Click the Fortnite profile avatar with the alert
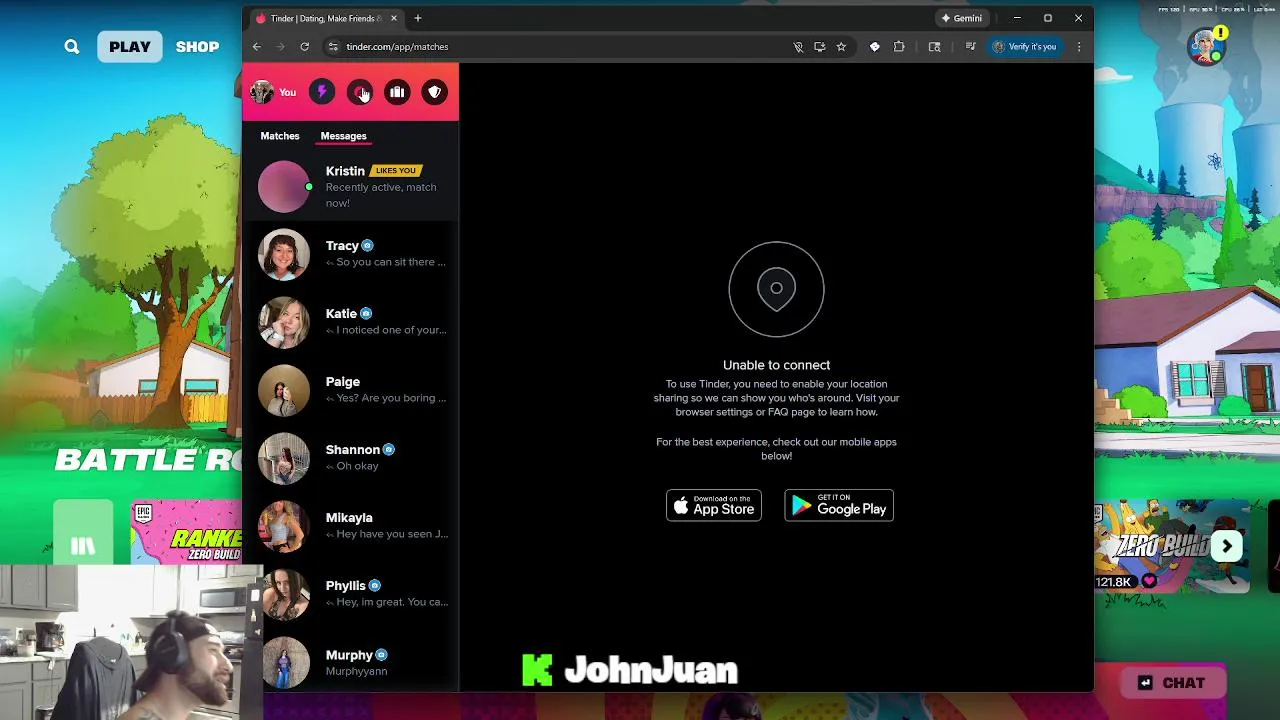1280x720 pixels. [1207, 46]
